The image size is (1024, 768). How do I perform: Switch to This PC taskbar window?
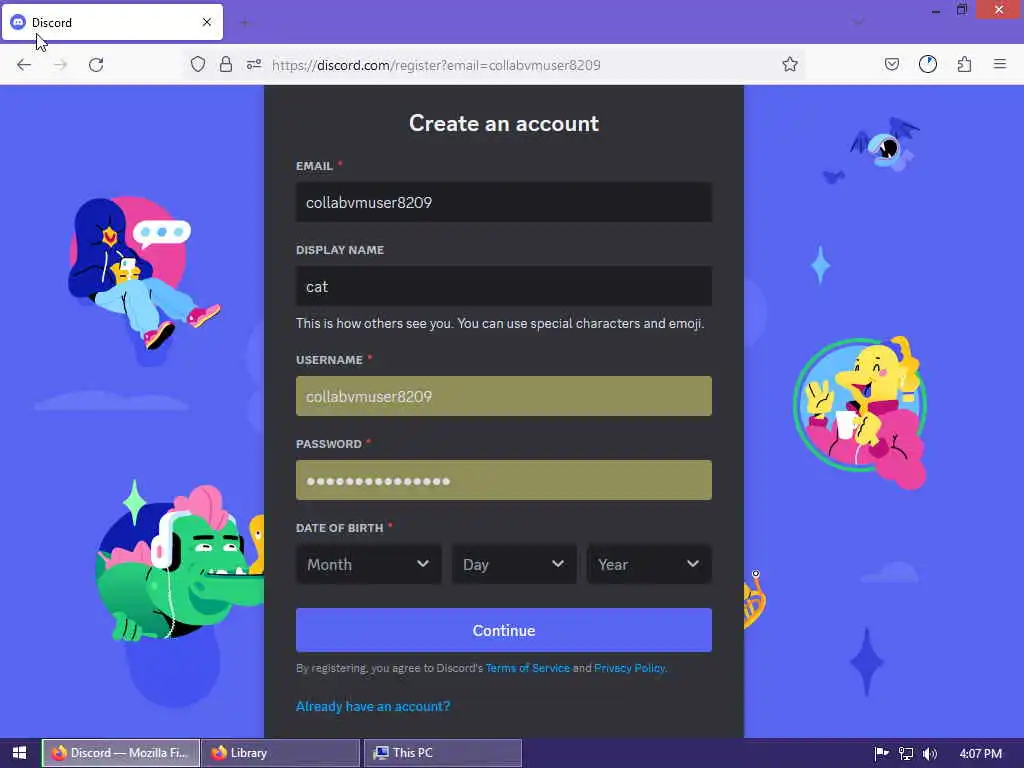pyautogui.click(x=442, y=753)
